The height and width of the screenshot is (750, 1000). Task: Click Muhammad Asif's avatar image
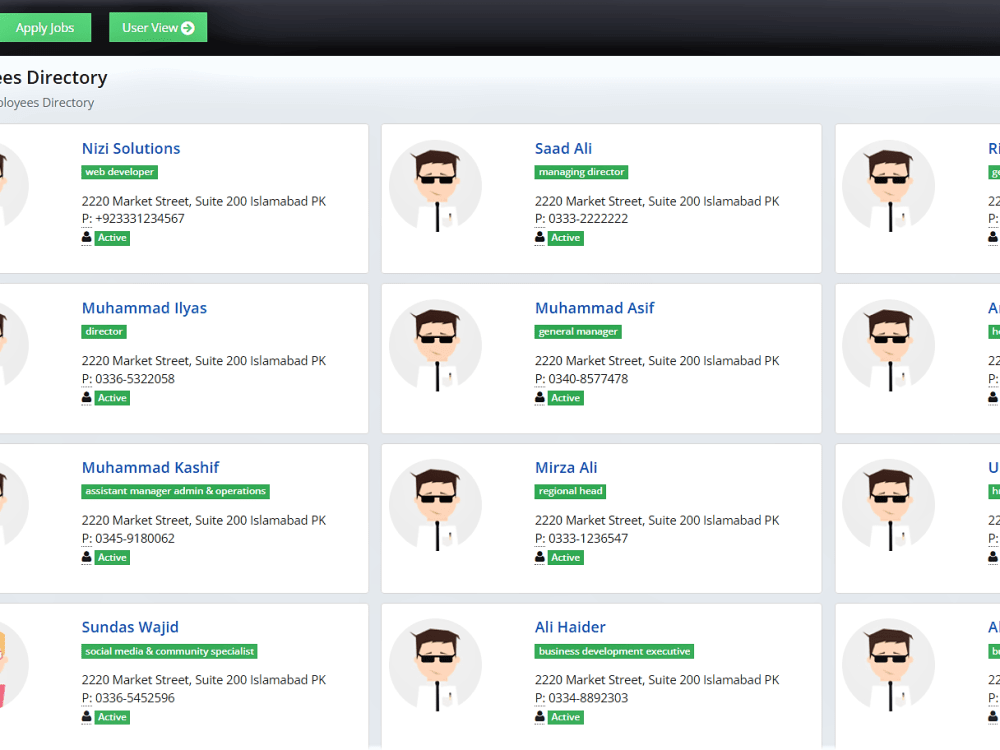(436, 346)
